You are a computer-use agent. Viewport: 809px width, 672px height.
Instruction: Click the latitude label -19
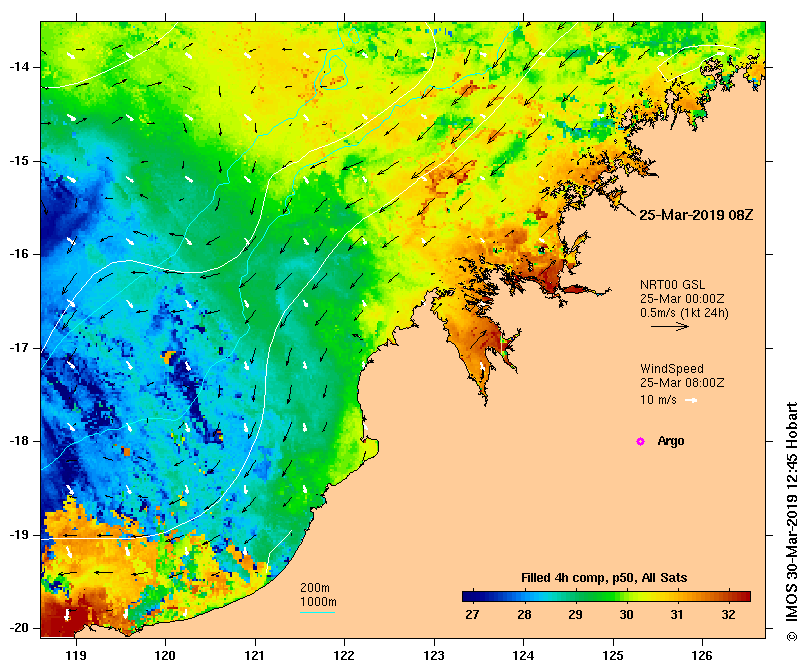[19, 535]
